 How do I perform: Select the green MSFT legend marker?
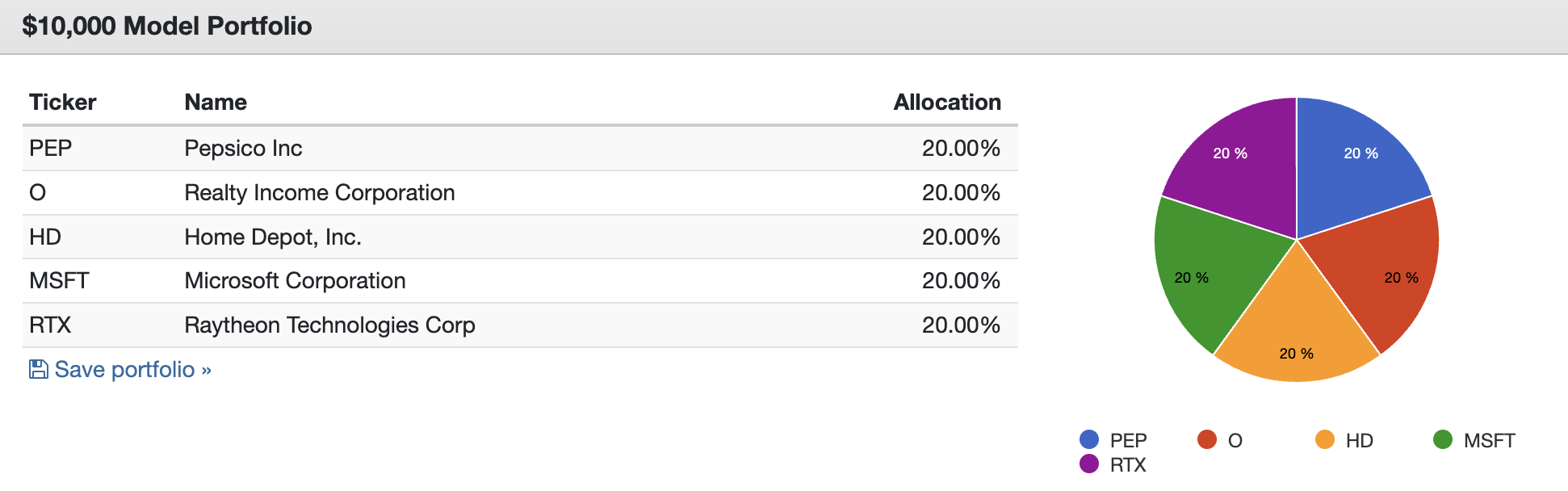pos(1443,439)
